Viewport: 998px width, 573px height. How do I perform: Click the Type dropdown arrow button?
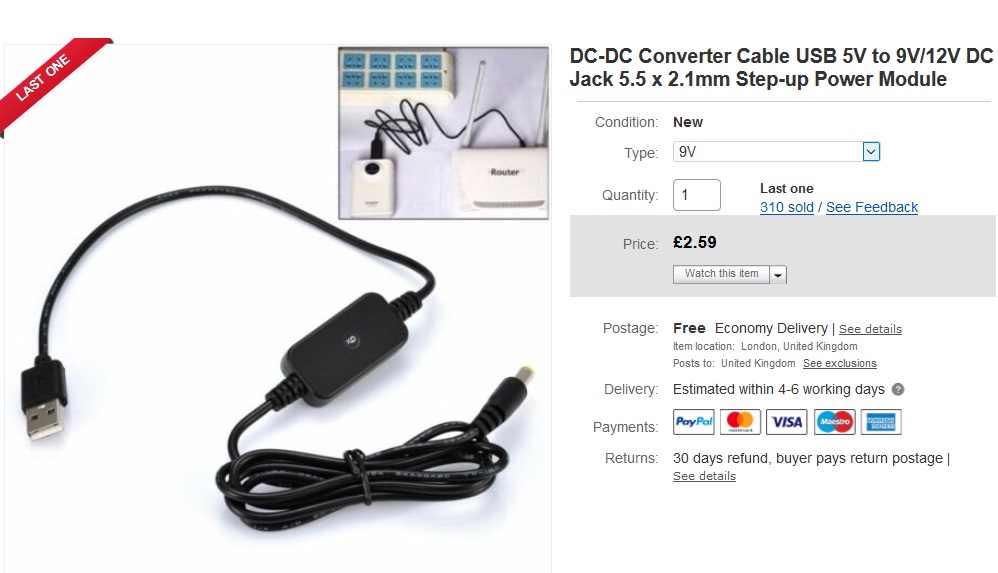click(871, 152)
